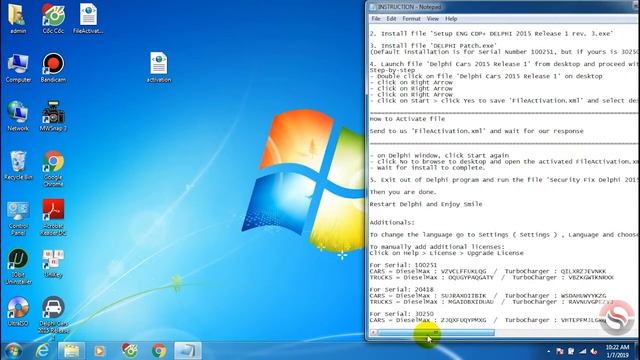The image size is (640, 360).
Task: Select the FileActivat... file on desktop
Action: (88, 18)
